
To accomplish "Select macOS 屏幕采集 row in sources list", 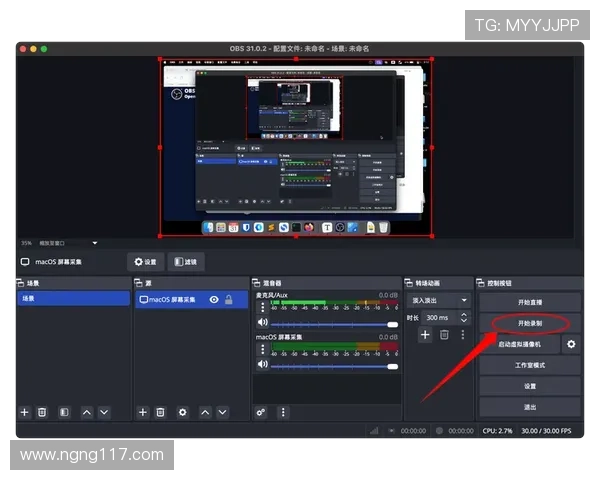I will tap(192, 299).
